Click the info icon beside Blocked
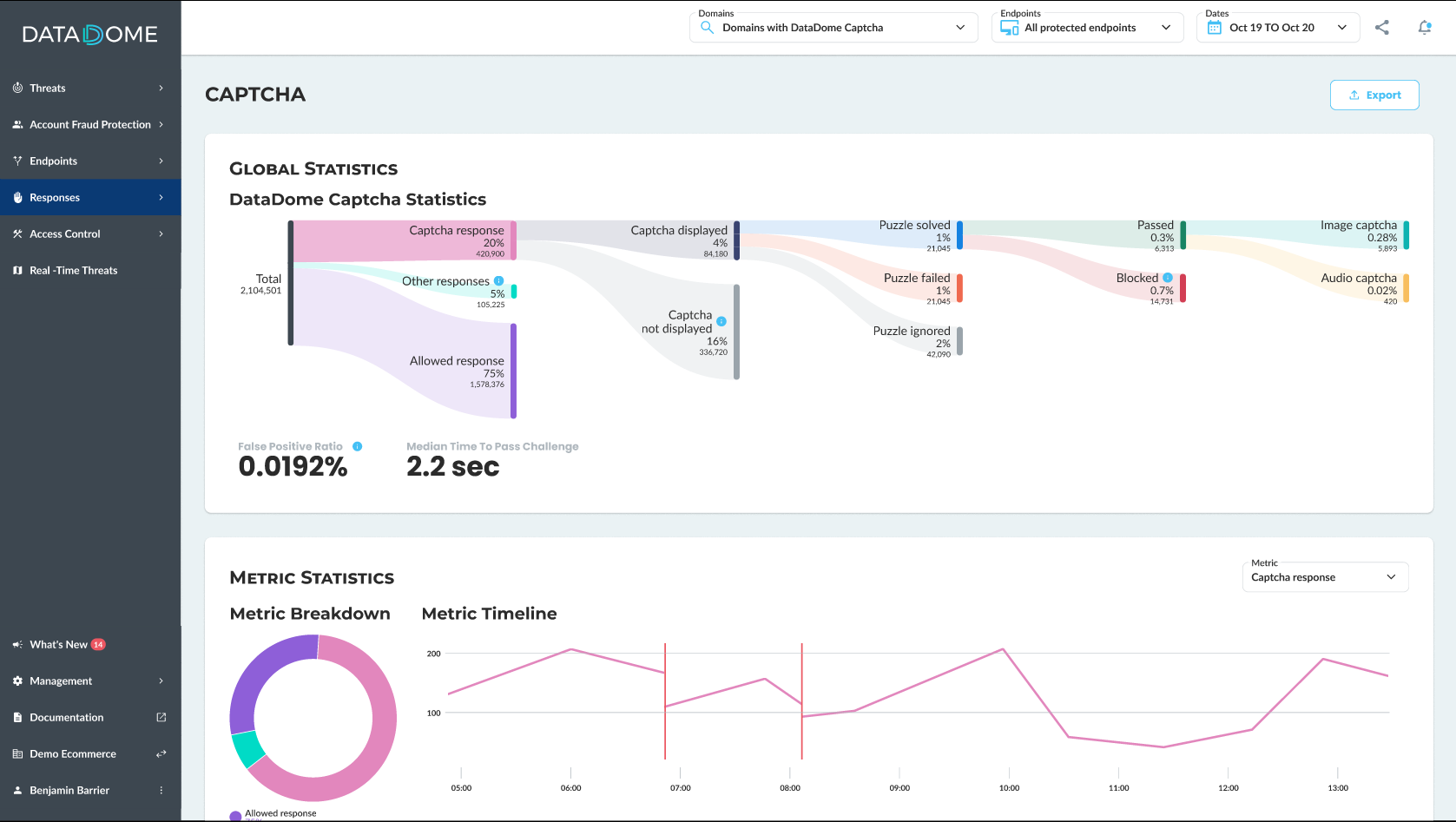This screenshot has height=822, width=1456. (1168, 278)
